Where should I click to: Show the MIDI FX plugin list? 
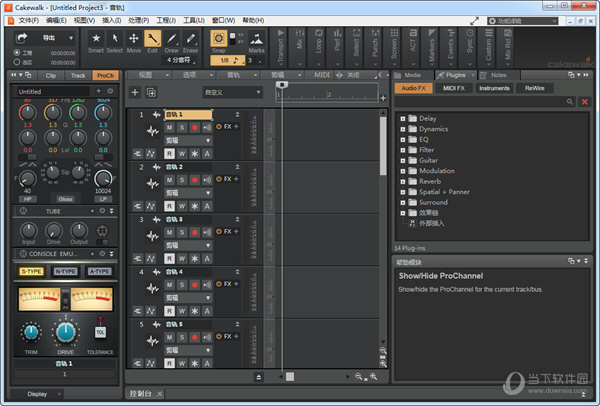point(454,88)
